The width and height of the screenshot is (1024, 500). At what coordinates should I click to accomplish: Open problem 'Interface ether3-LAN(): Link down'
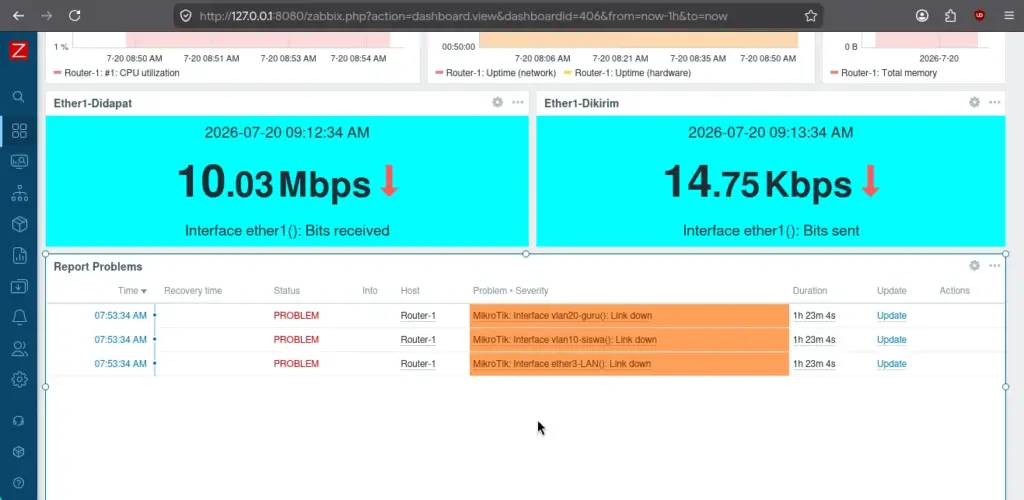point(562,364)
